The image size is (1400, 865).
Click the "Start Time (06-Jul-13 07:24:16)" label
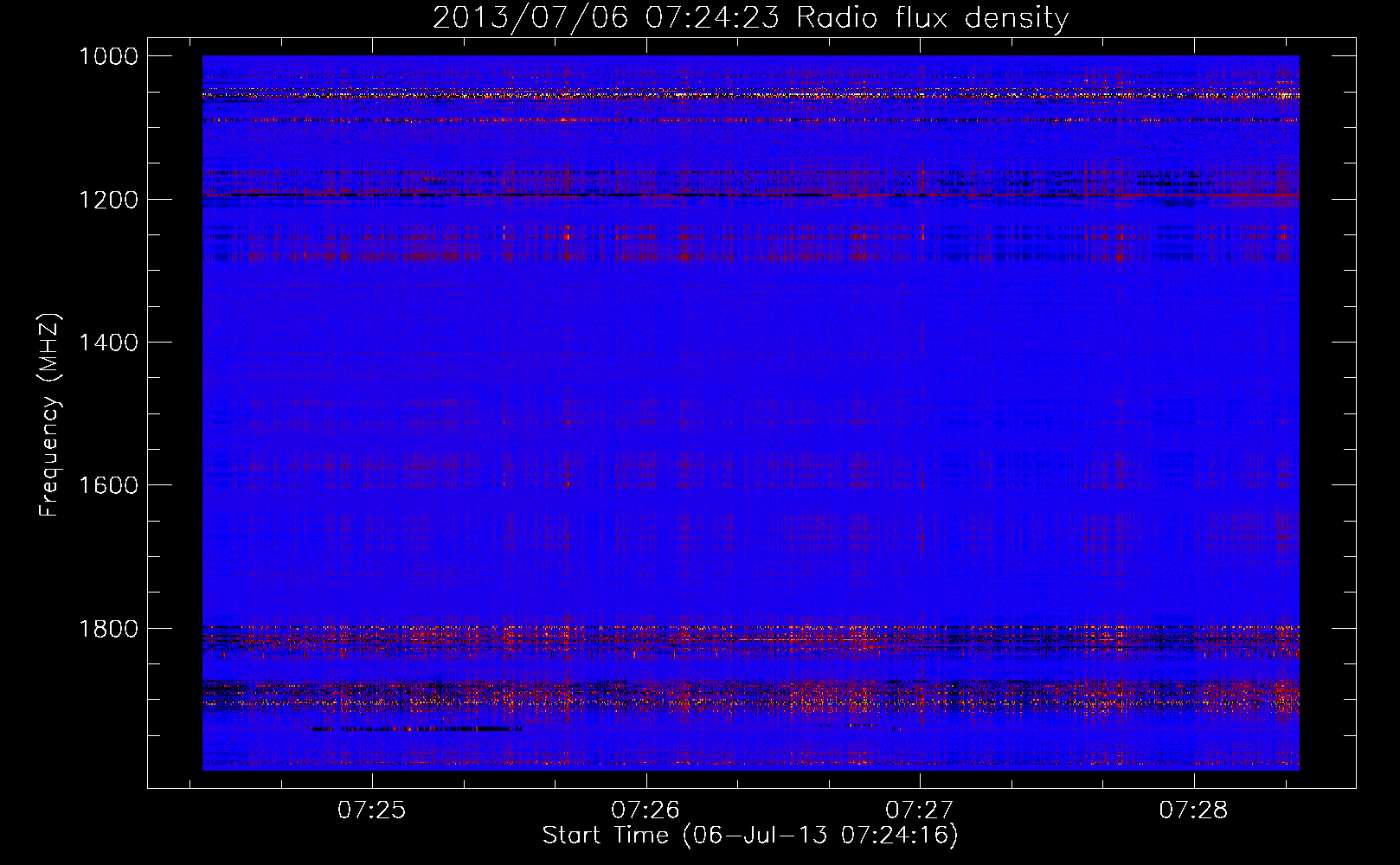pyautogui.click(x=750, y=836)
